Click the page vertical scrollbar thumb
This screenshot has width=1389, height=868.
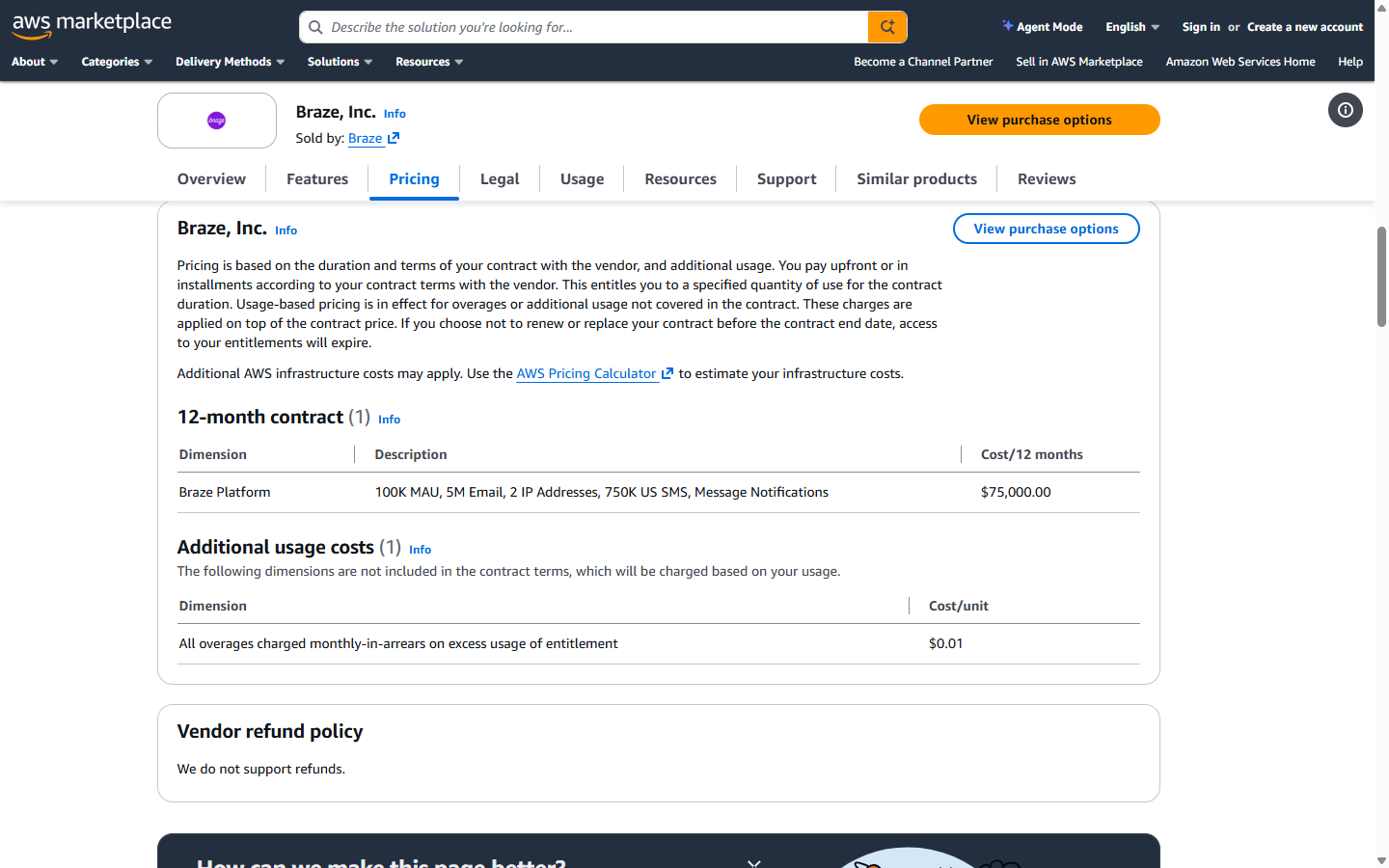coord(1381,277)
